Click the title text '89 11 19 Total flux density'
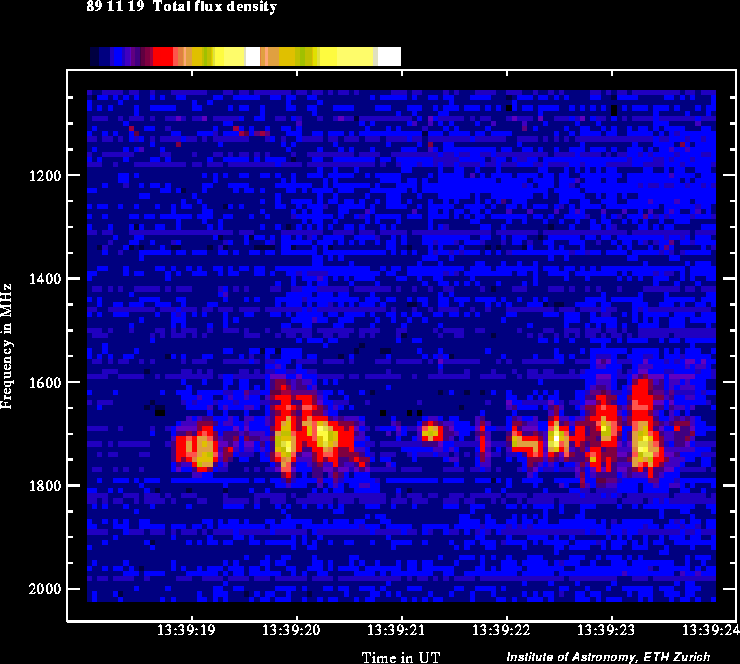 [x=182, y=7]
